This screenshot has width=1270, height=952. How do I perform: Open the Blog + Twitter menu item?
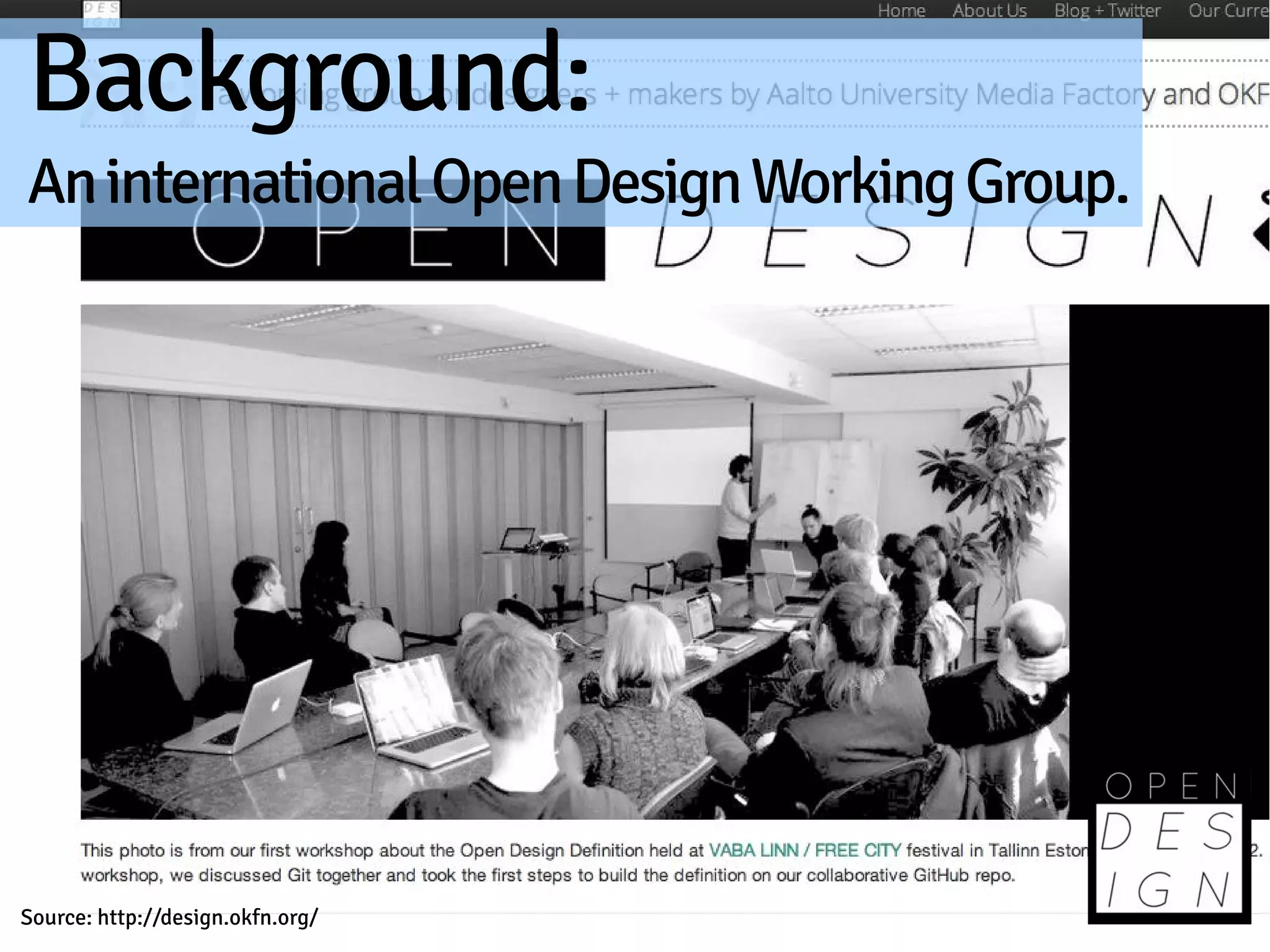(1108, 11)
